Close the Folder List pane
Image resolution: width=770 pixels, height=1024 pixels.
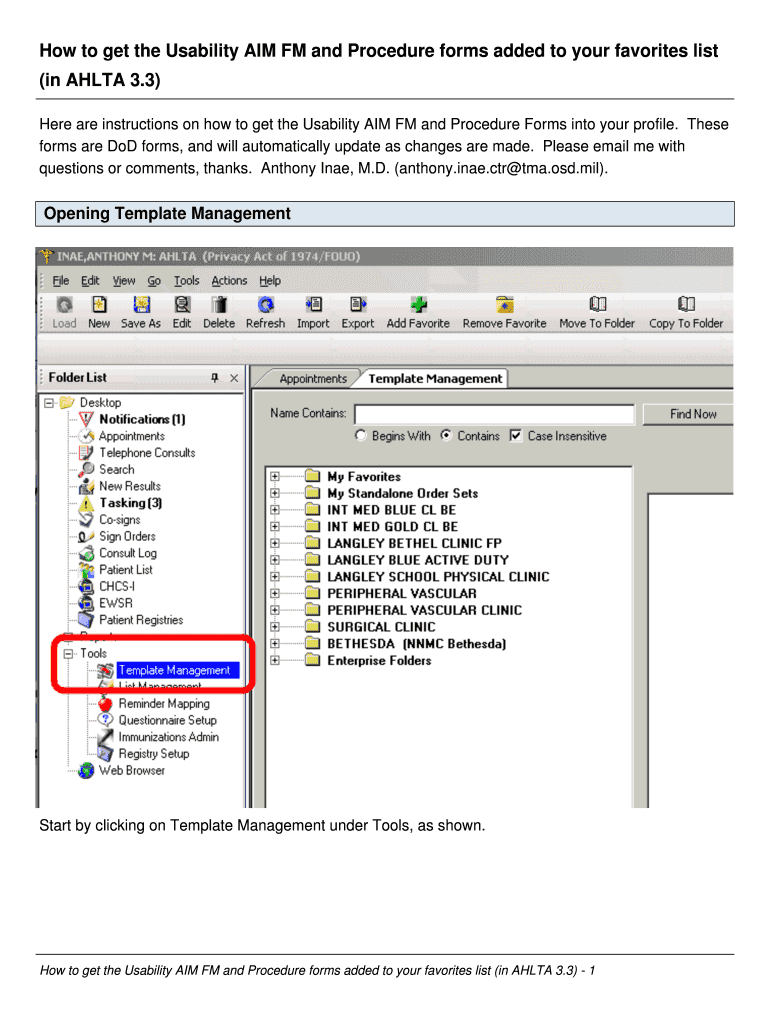tap(234, 378)
